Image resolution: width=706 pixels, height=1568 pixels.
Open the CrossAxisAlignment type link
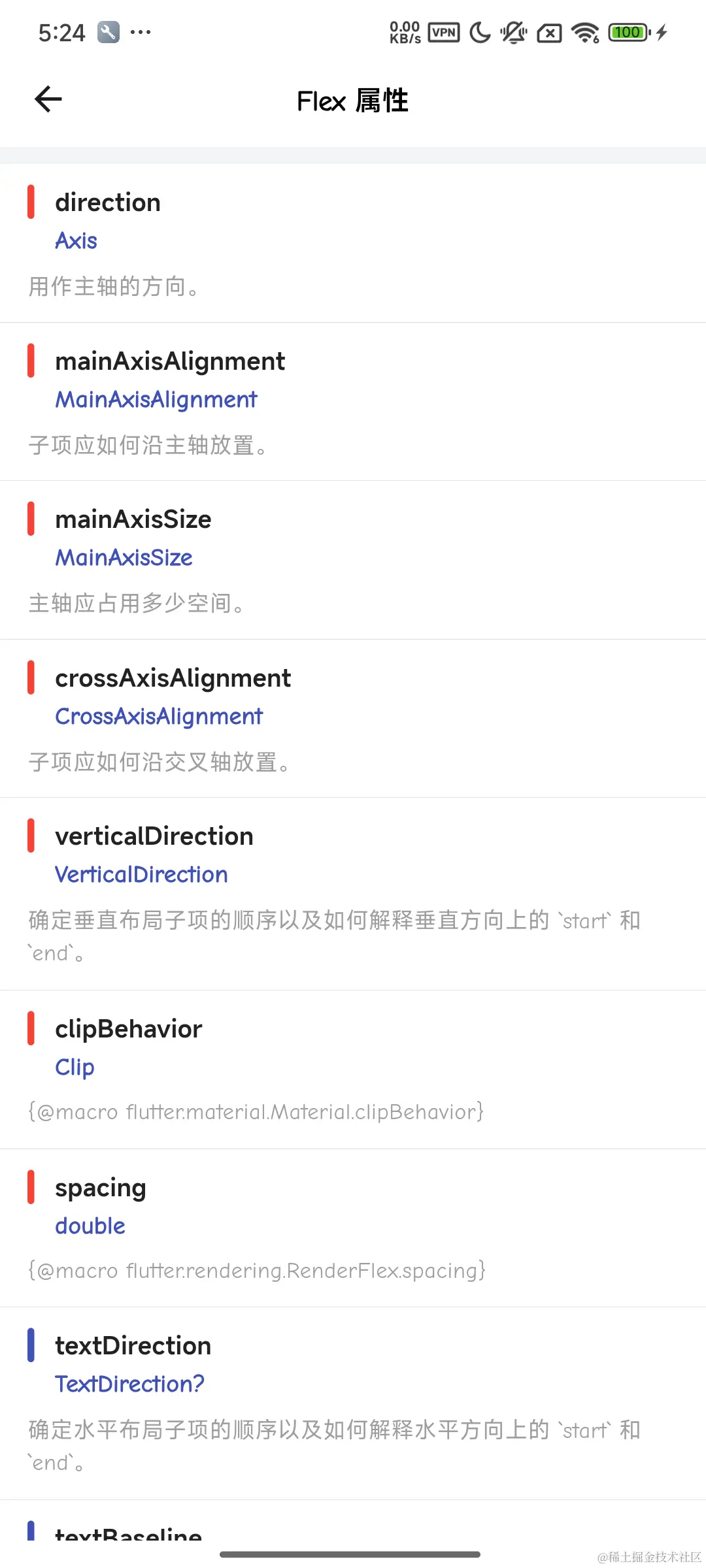(159, 716)
